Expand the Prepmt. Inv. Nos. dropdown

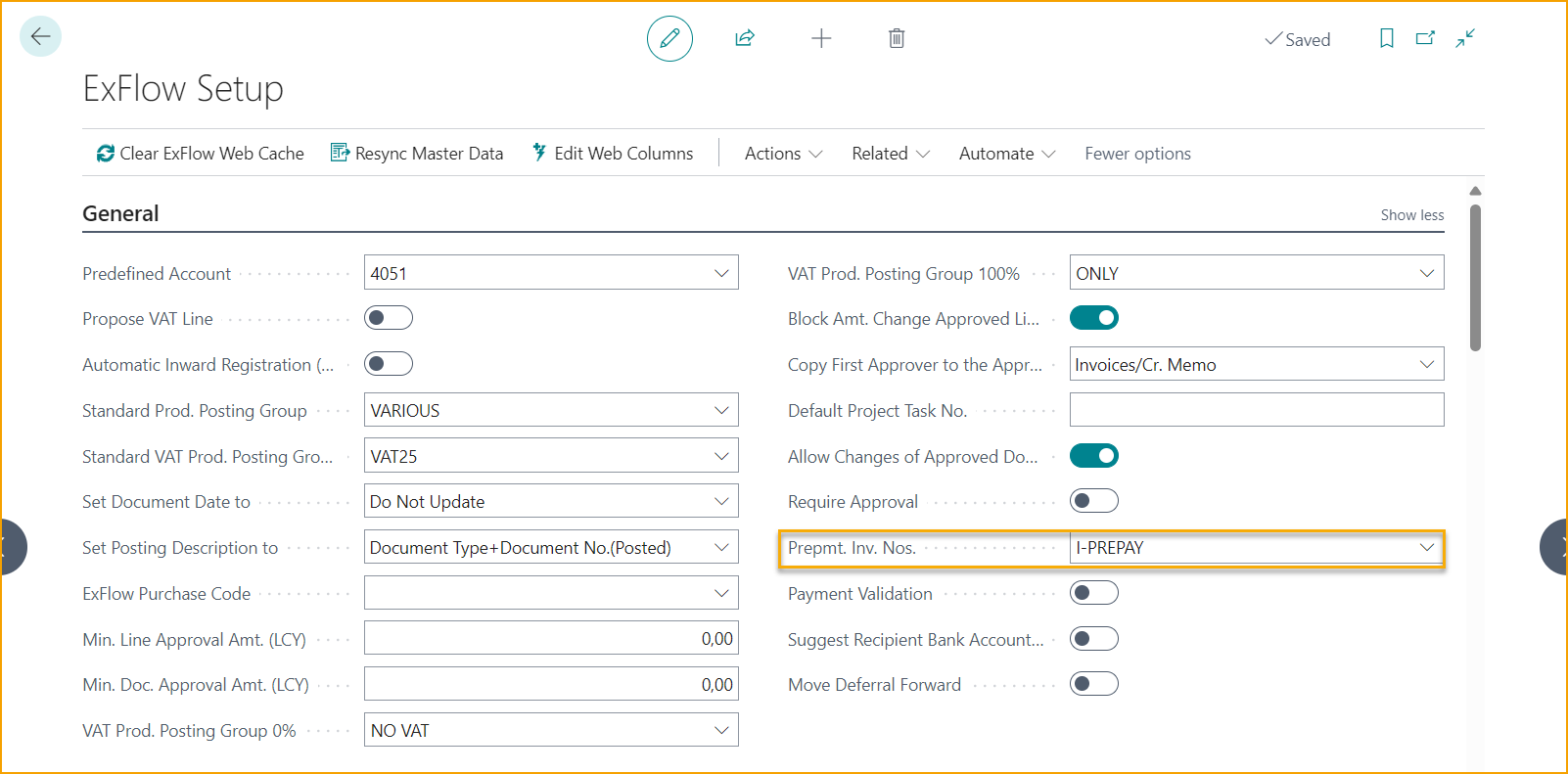(1426, 547)
